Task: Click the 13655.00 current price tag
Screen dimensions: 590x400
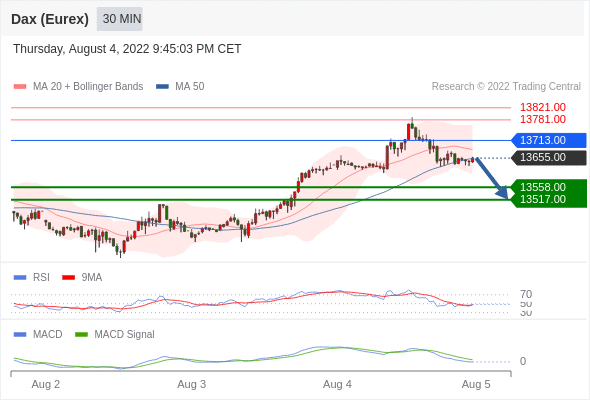Action: tap(548, 157)
